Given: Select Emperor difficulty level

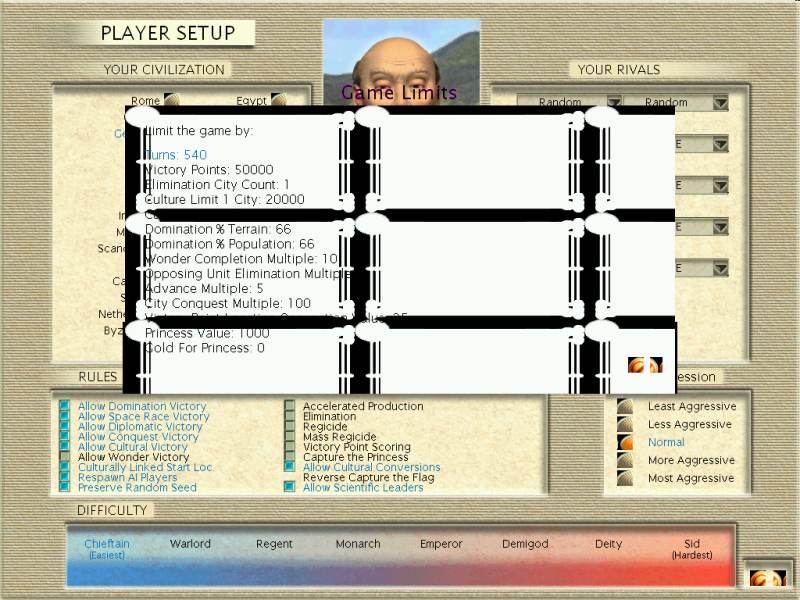Looking at the screenshot, I should (441, 544).
